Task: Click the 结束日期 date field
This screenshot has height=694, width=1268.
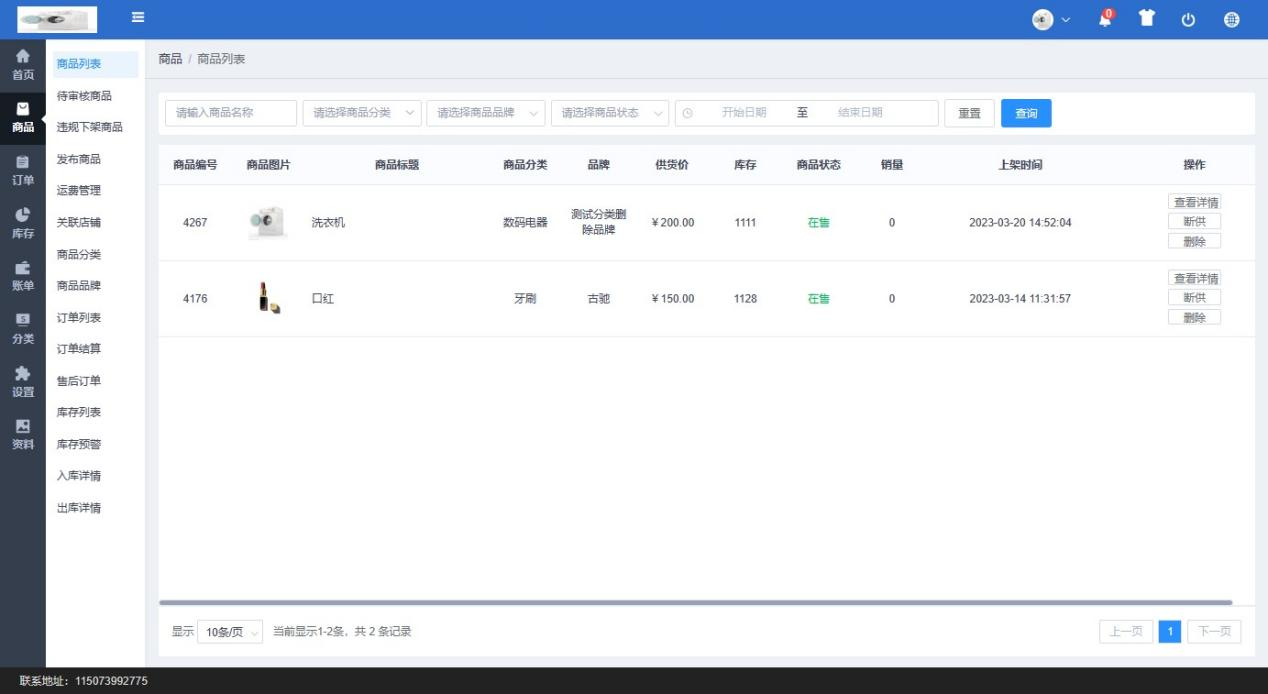Action: (x=860, y=113)
